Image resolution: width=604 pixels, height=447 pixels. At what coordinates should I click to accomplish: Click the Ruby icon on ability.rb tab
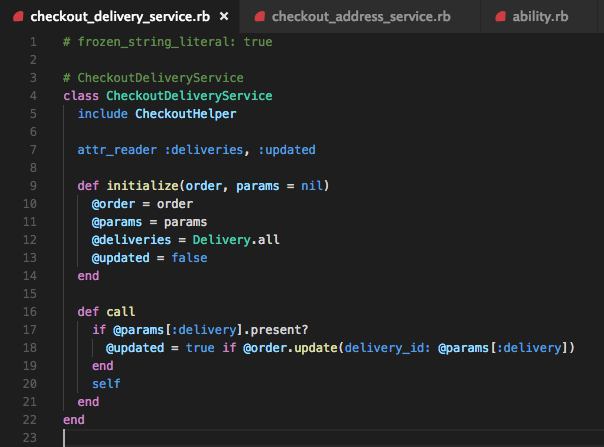point(500,17)
